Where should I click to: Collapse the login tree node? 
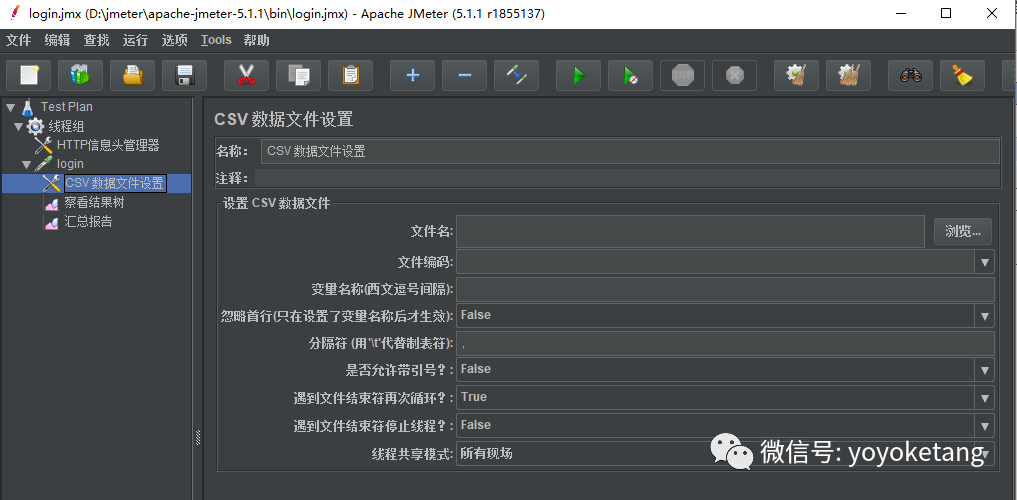[27, 164]
